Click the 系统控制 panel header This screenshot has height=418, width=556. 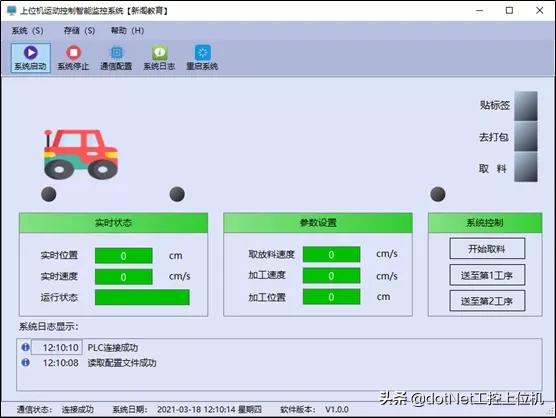485,223
